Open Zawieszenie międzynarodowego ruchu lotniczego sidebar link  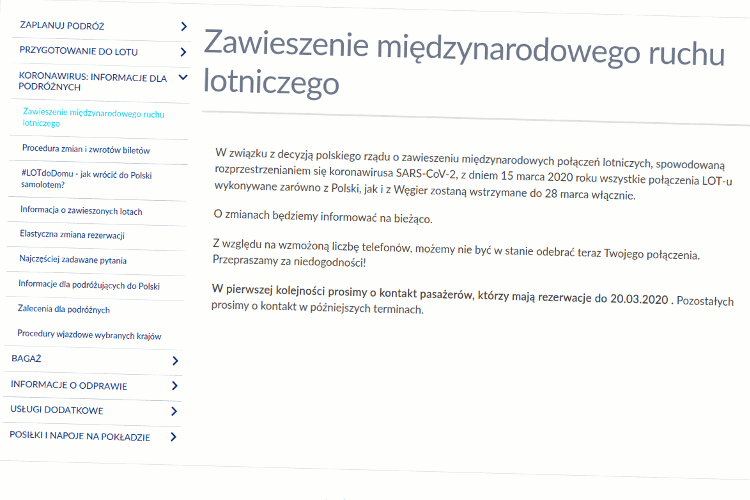tap(93, 118)
